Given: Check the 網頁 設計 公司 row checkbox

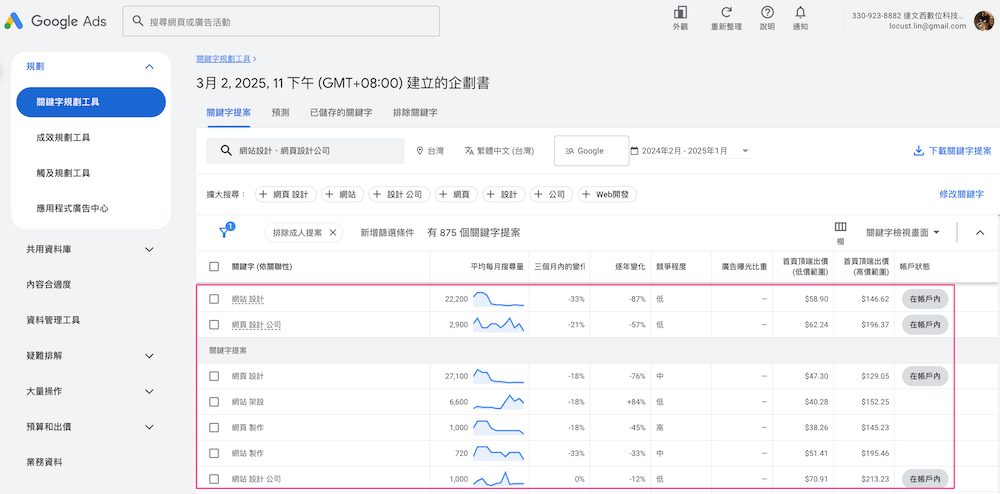Looking at the screenshot, I should [214, 325].
